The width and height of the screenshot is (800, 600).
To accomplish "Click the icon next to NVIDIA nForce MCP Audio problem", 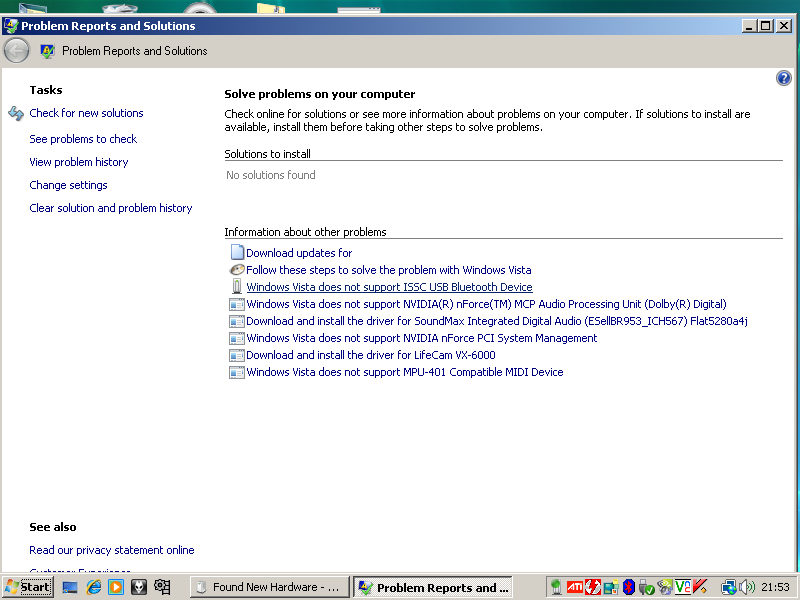I will coord(237,305).
